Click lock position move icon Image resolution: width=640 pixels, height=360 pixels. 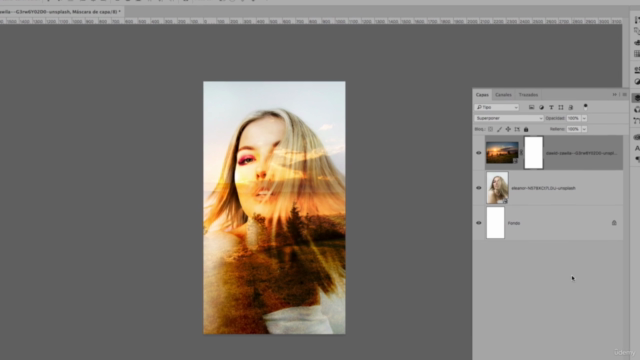(x=508, y=129)
